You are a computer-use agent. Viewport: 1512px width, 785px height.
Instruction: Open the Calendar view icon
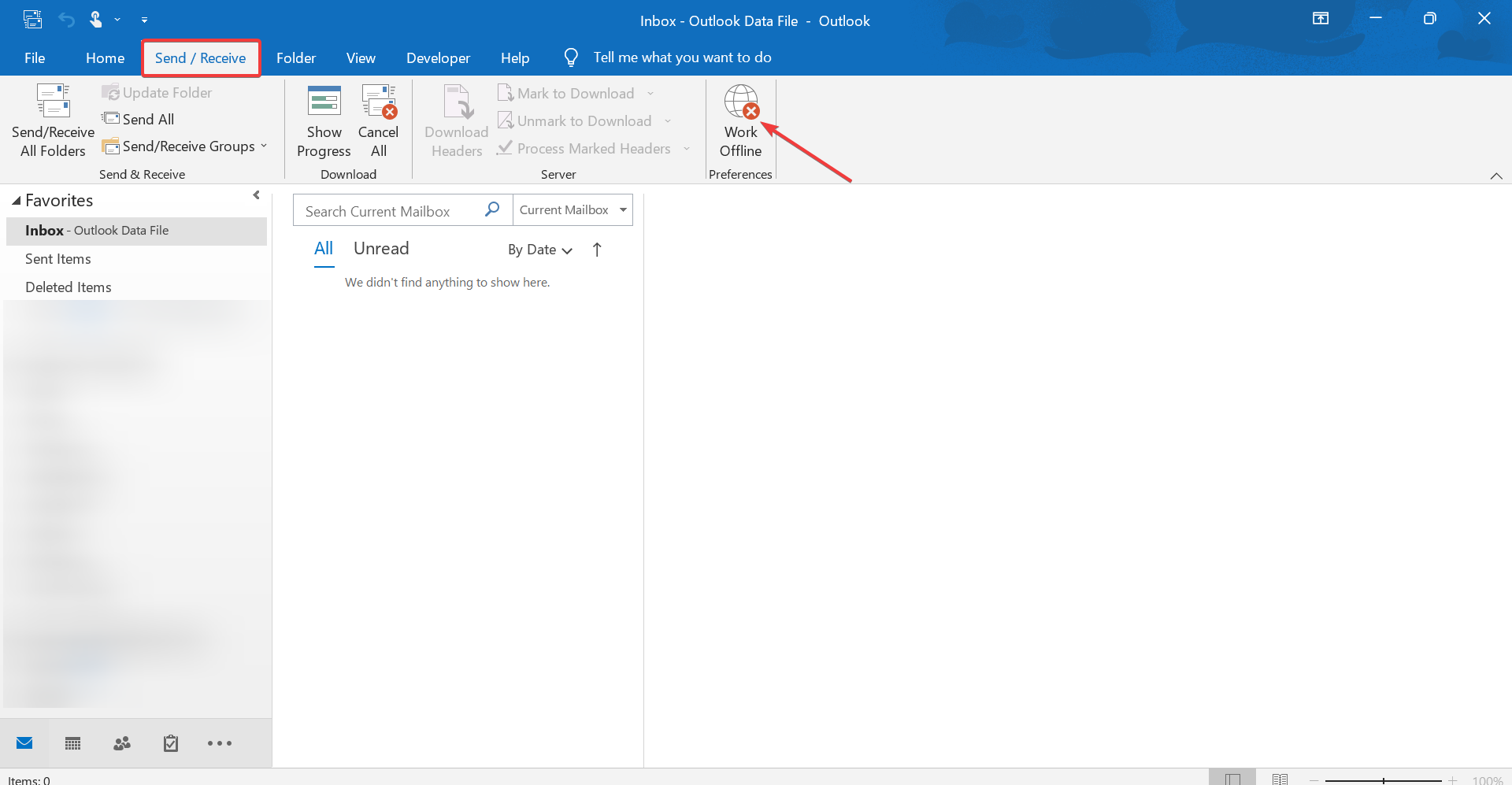(x=73, y=743)
